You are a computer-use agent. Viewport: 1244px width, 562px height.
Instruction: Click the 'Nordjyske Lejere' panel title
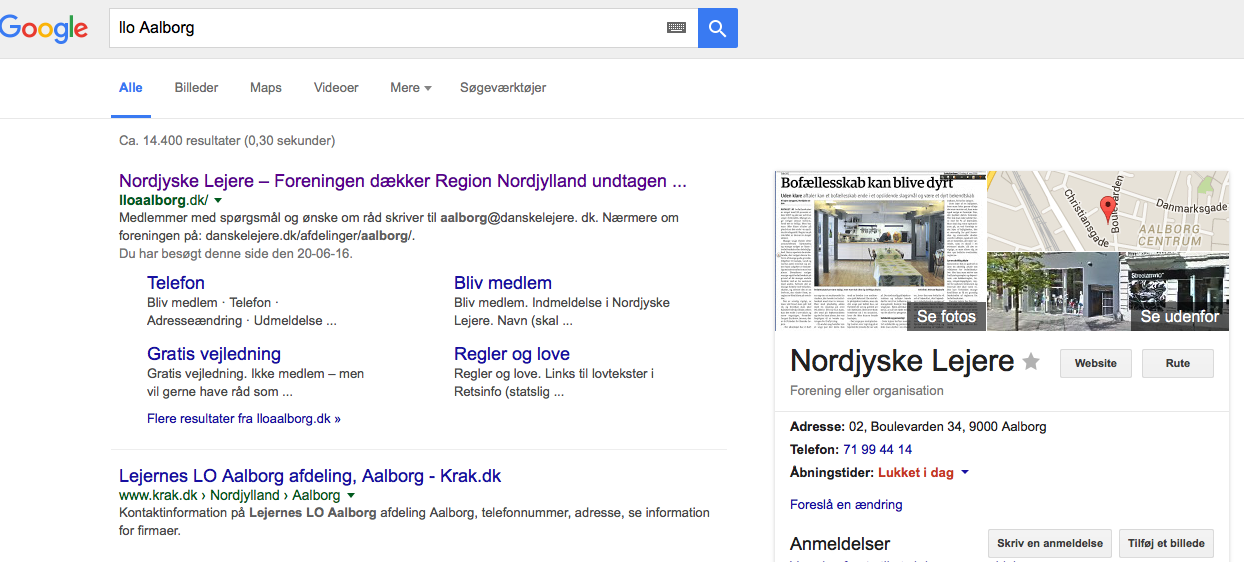tap(902, 362)
